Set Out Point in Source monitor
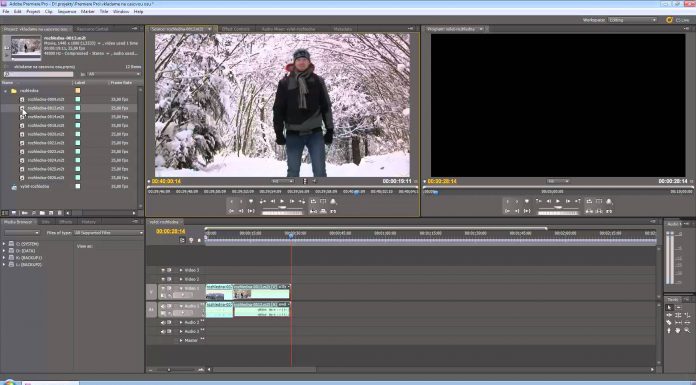The width and height of the screenshot is (696, 385). click(x=241, y=201)
